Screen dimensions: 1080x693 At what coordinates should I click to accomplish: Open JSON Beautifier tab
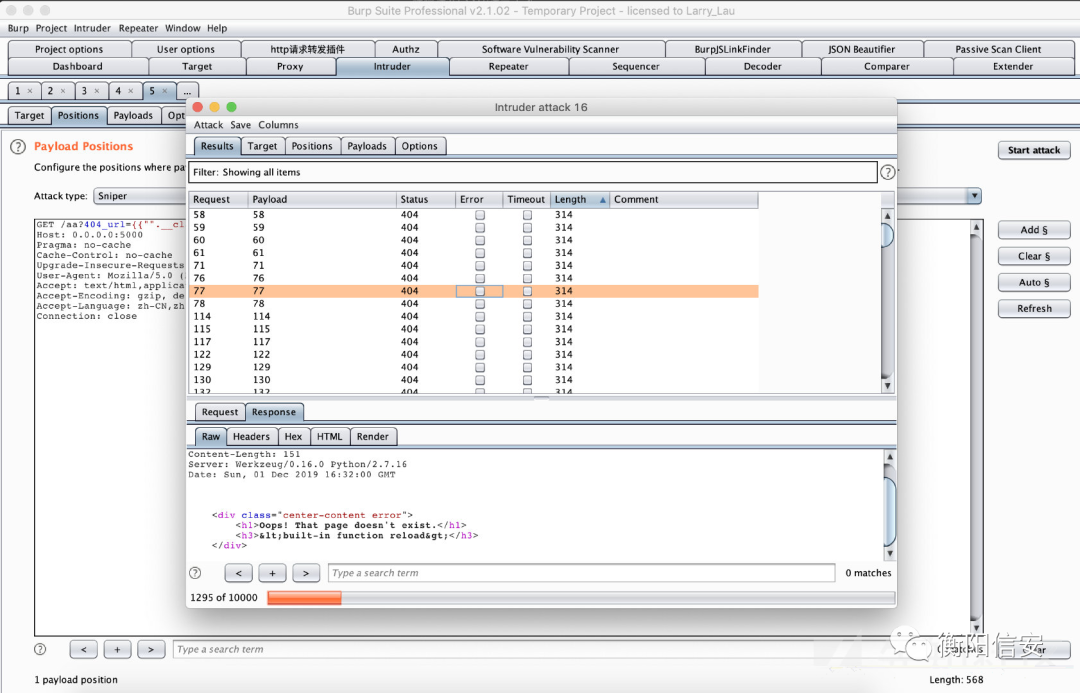tap(862, 50)
